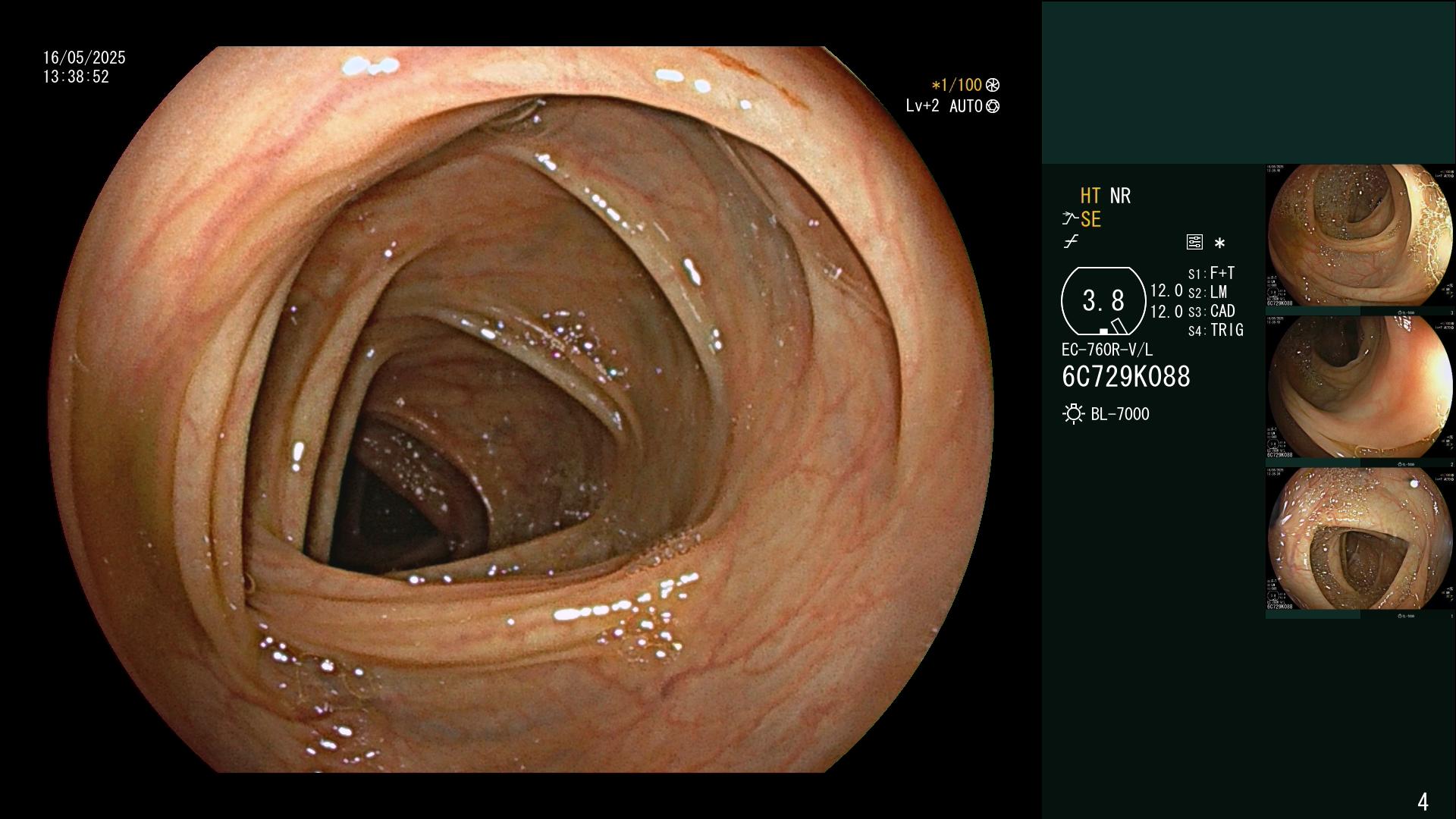Open the top captured colon thumbnail

[x=1360, y=235]
